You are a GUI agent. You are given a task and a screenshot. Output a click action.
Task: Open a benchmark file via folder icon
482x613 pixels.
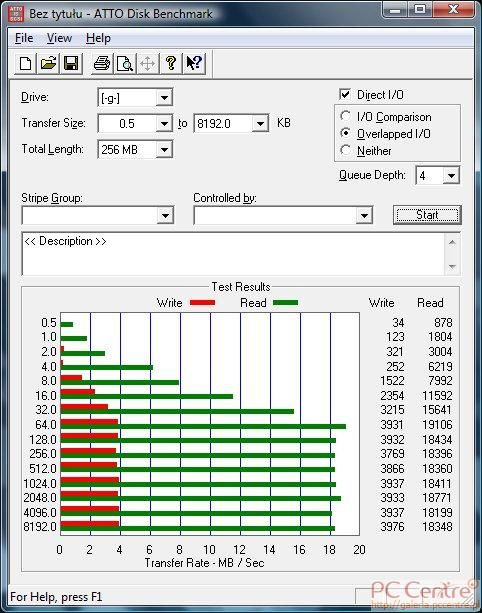click(x=48, y=63)
